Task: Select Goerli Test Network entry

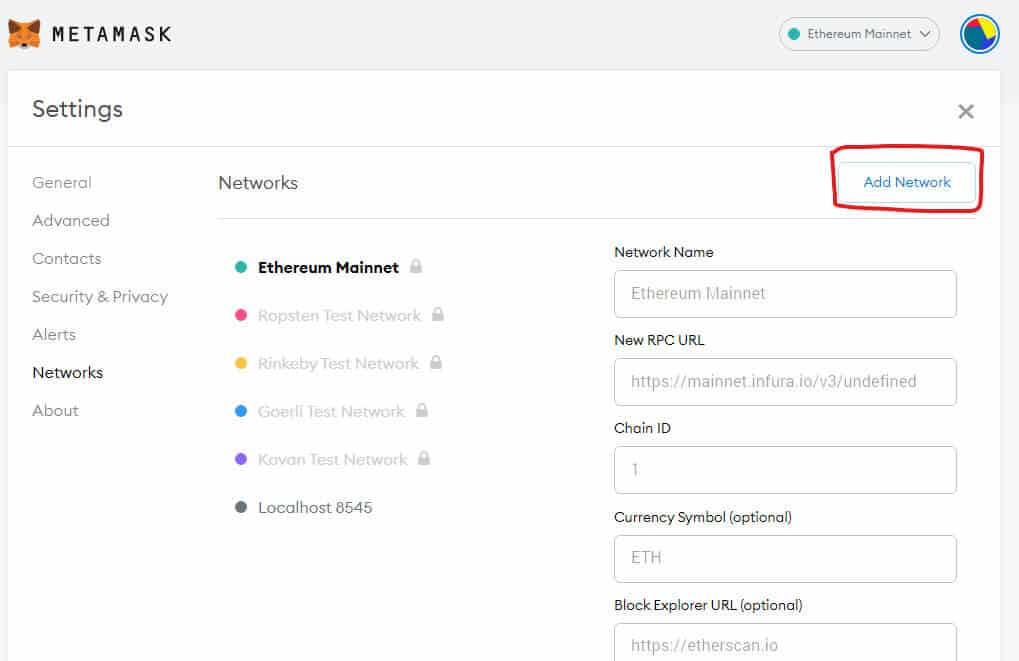Action: 331,411
